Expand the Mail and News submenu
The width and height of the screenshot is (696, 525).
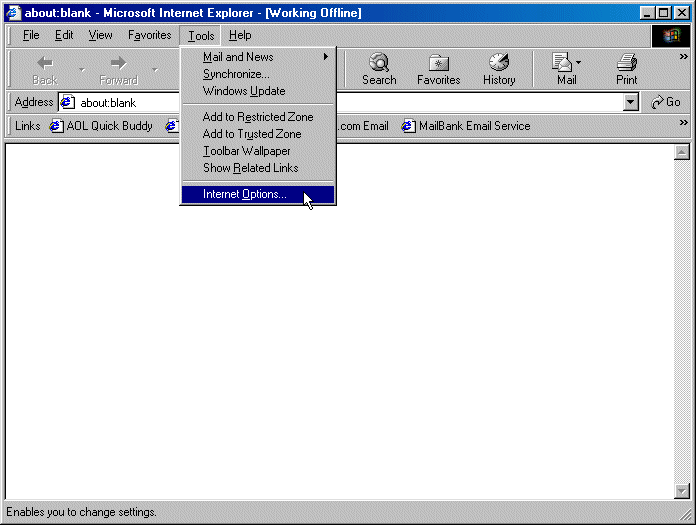pos(258,57)
